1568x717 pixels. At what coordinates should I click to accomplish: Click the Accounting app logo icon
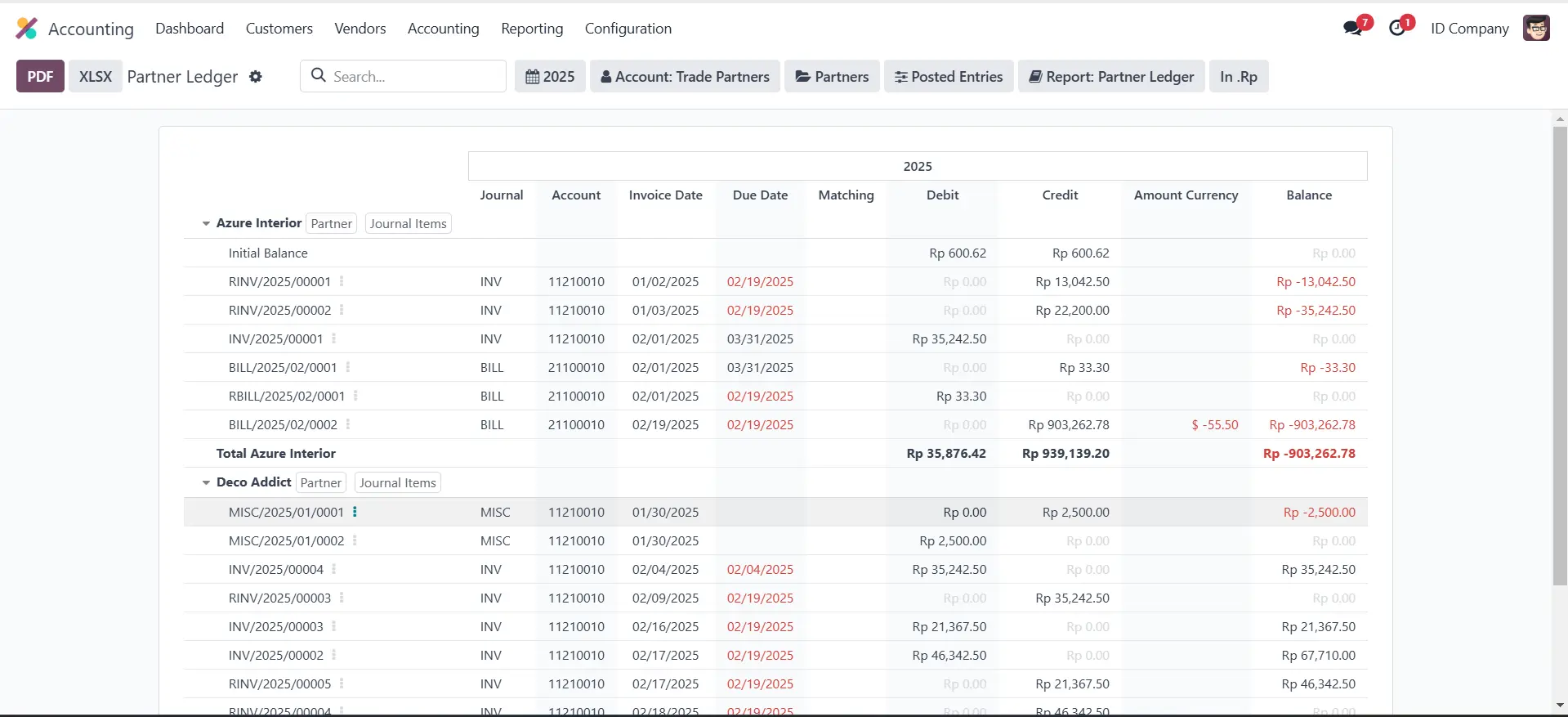point(27,29)
